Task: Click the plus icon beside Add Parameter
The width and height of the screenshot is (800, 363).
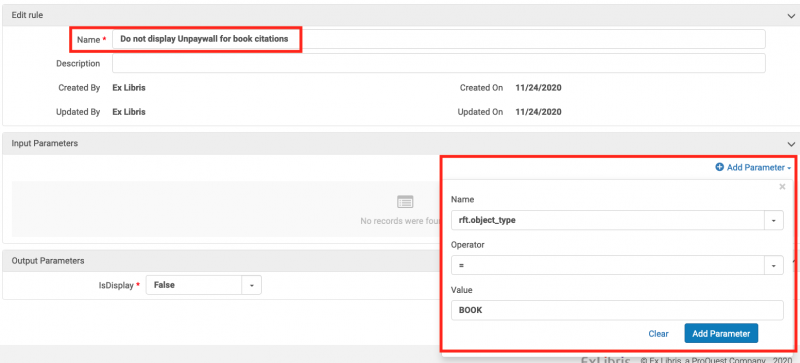Action: tap(719, 167)
